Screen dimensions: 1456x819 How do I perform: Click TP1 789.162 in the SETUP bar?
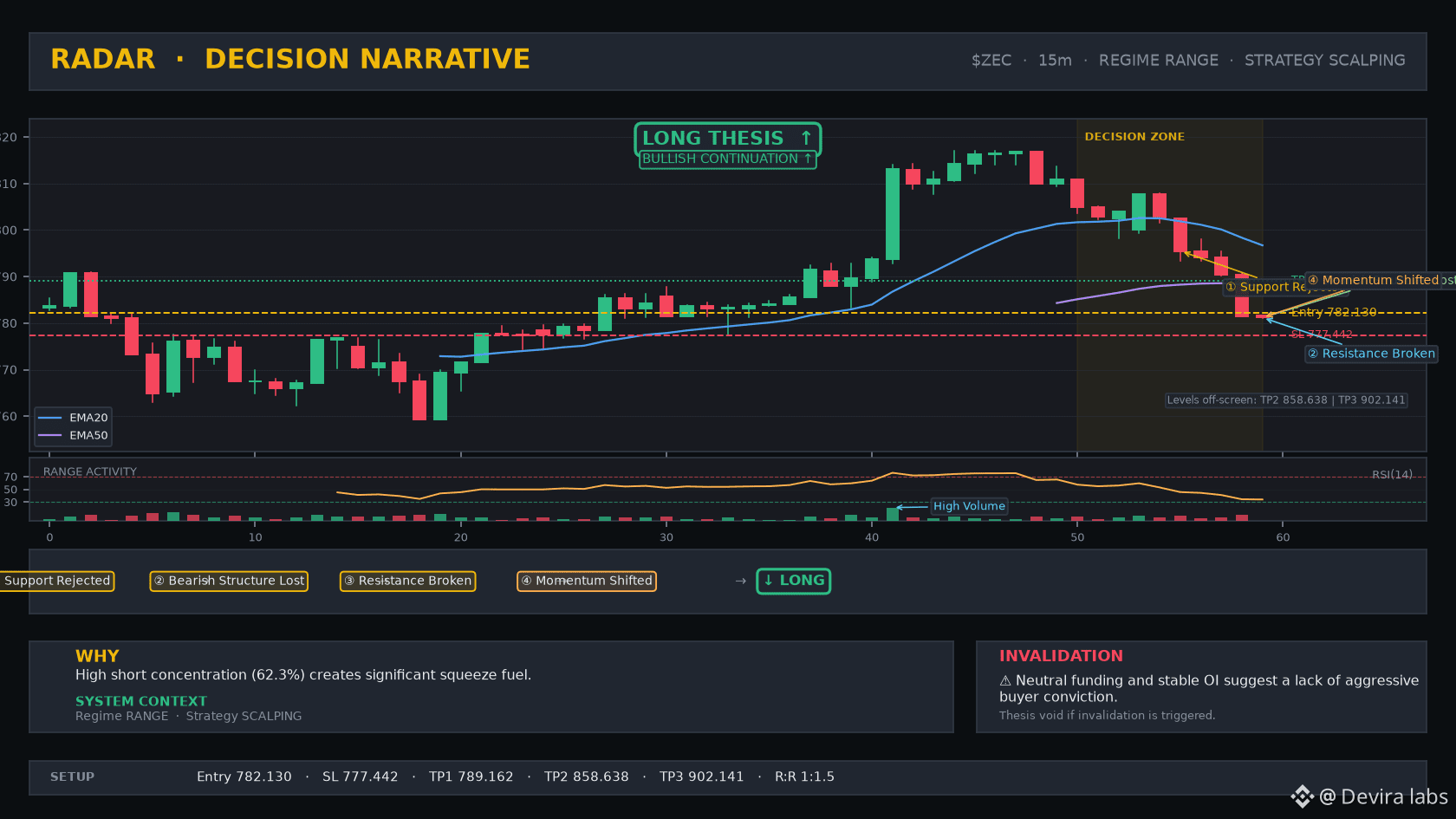(471, 777)
